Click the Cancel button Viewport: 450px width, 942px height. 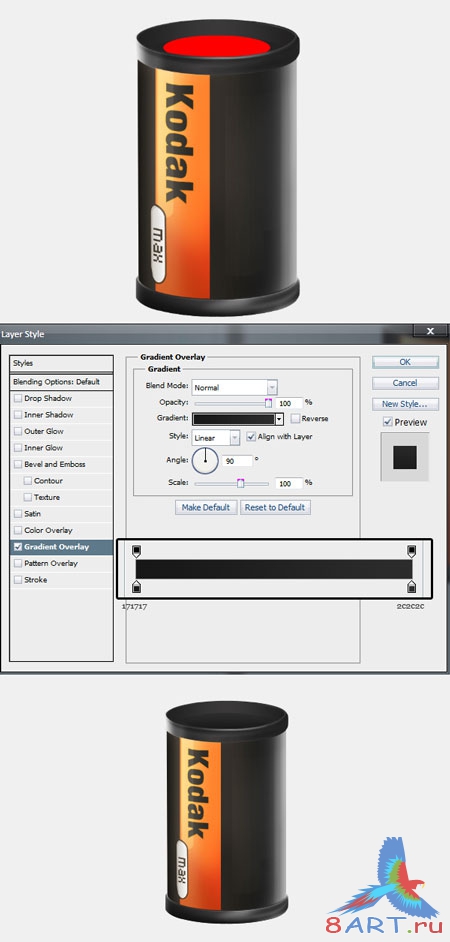tap(405, 383)
